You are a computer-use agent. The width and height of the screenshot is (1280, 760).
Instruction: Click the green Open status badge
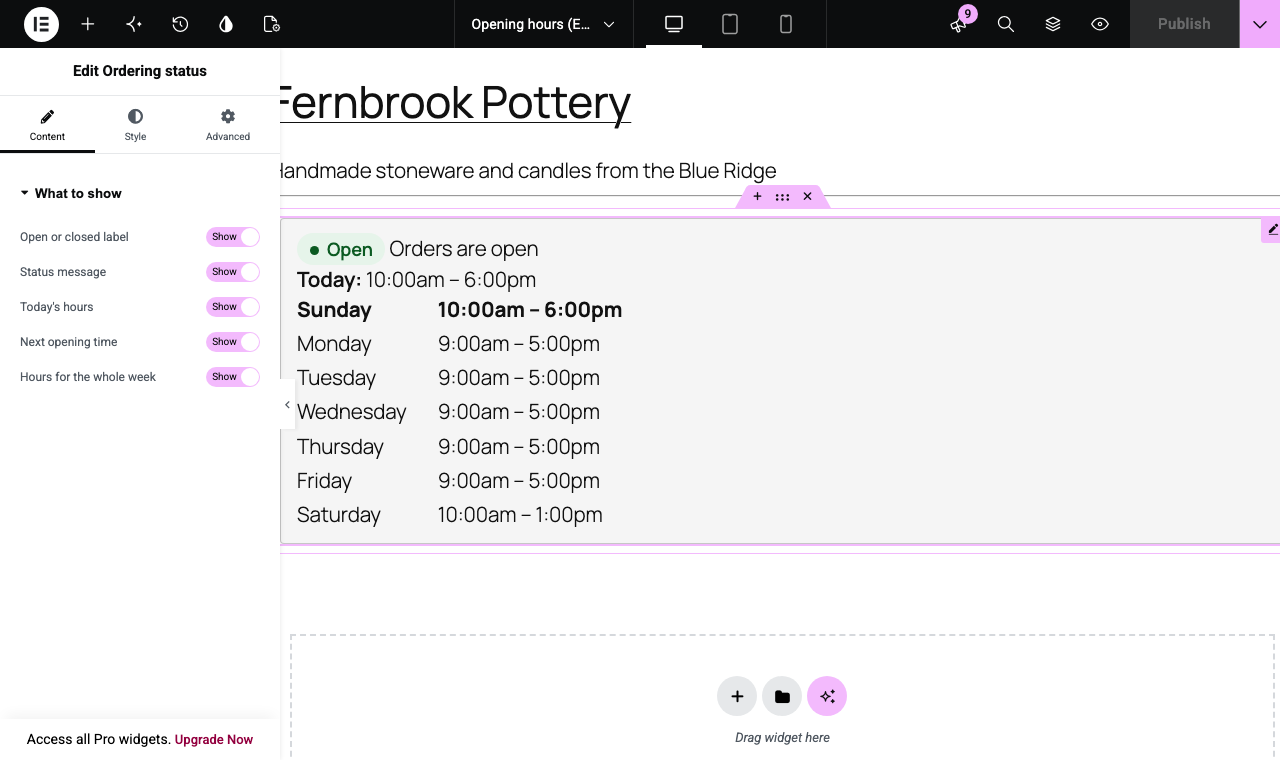tap(340, 250)
